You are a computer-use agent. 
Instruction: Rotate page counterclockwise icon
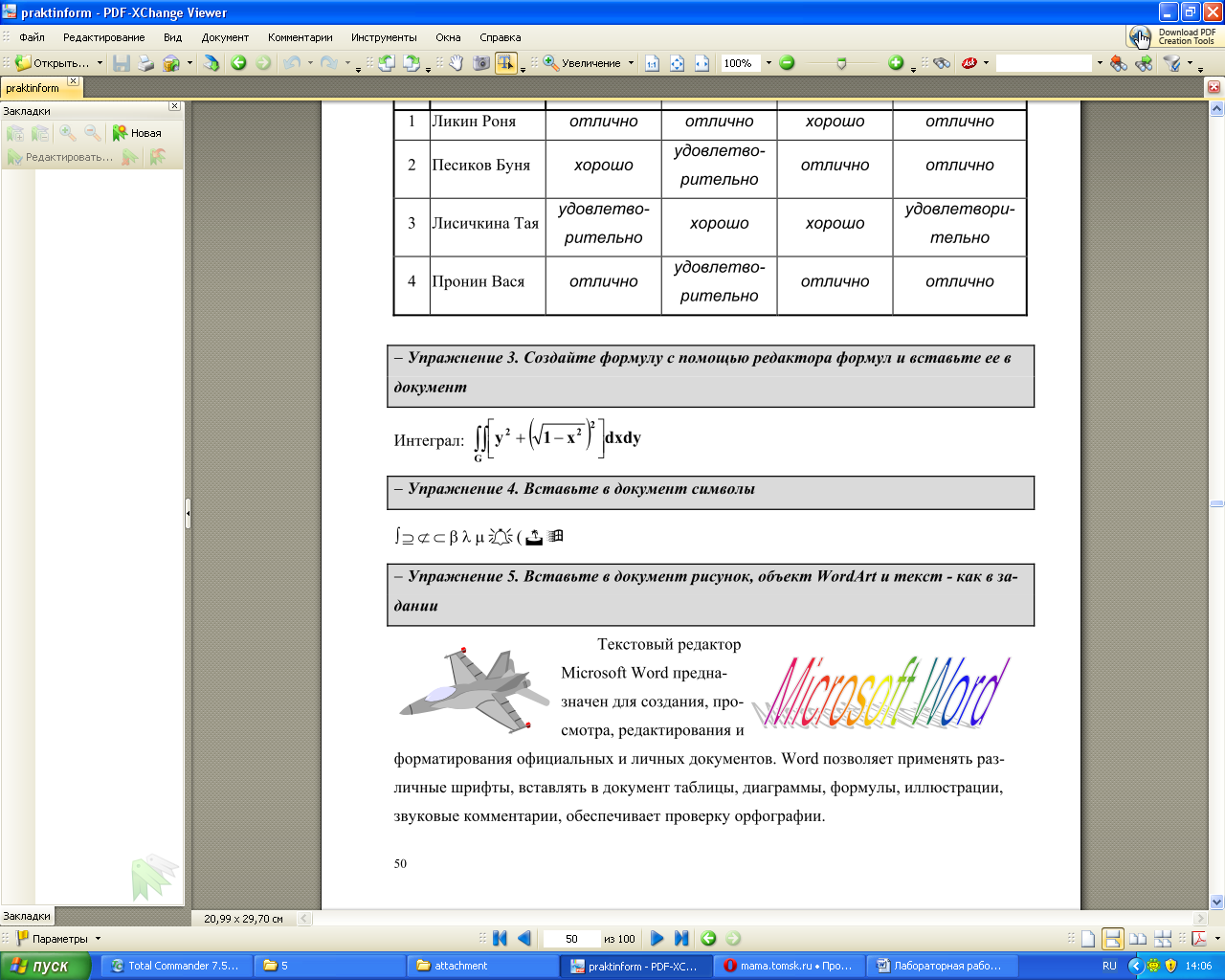click(x=387, y=63)
